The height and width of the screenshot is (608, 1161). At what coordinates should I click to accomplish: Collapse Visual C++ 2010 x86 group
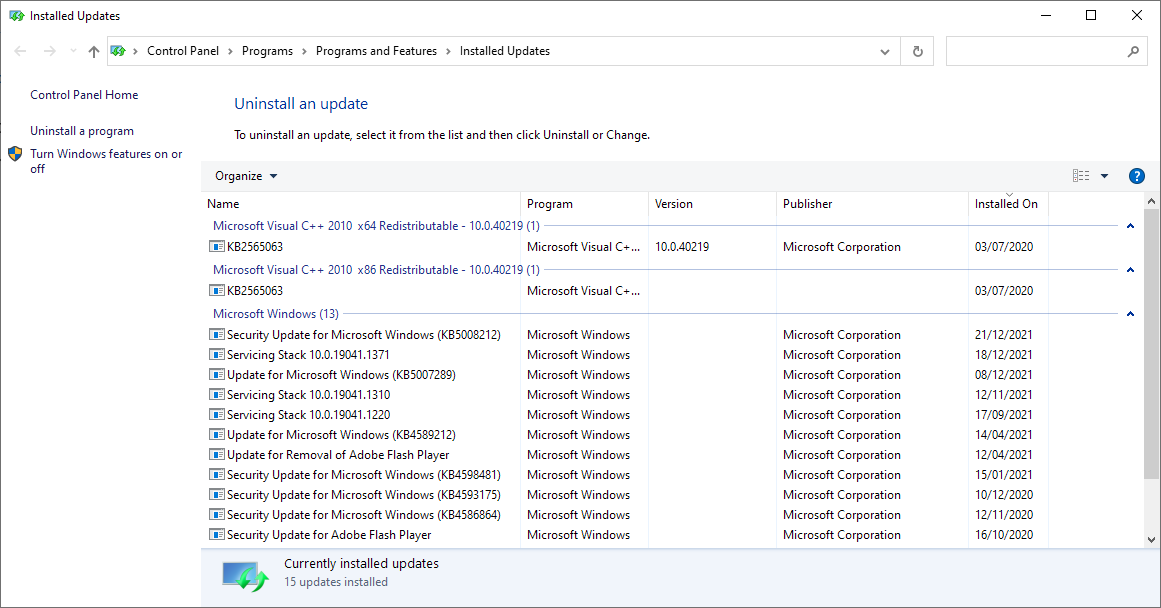(x=1131, y=270)
